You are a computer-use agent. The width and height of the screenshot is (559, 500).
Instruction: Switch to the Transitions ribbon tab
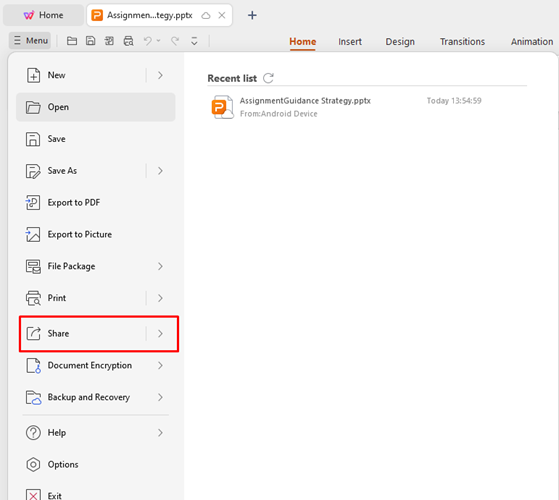[462, 42]
